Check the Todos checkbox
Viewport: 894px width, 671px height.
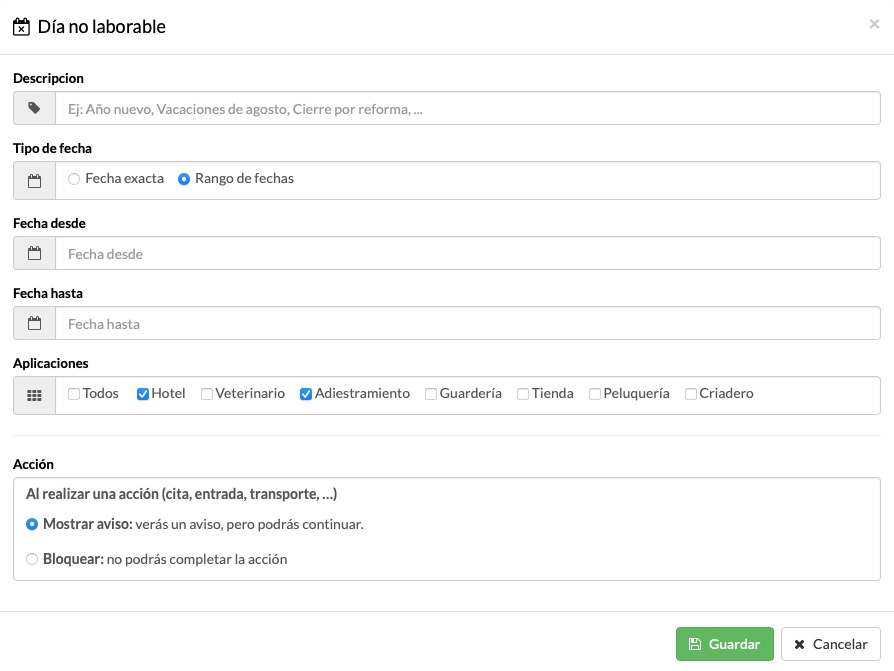[x=74, y=394]
